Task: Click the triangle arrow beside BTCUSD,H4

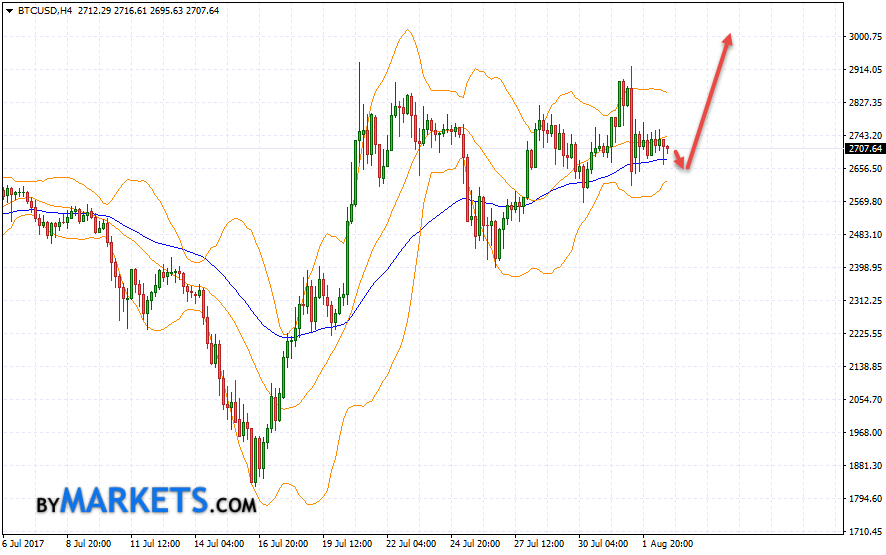Action: tap(9, 10)
